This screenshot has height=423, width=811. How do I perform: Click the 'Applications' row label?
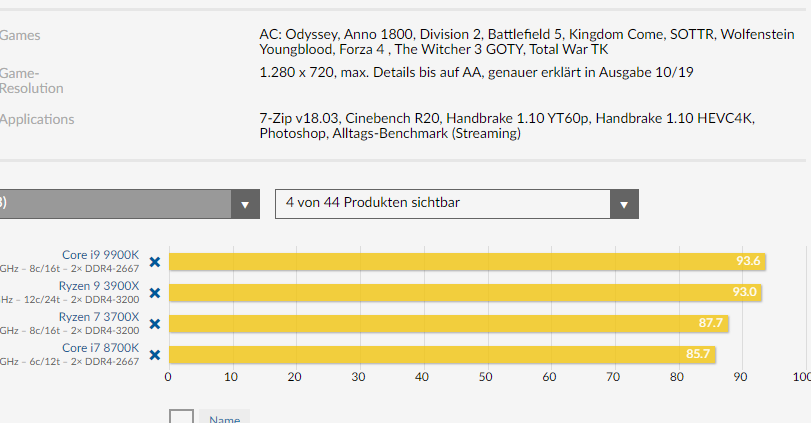pos(37,119)
